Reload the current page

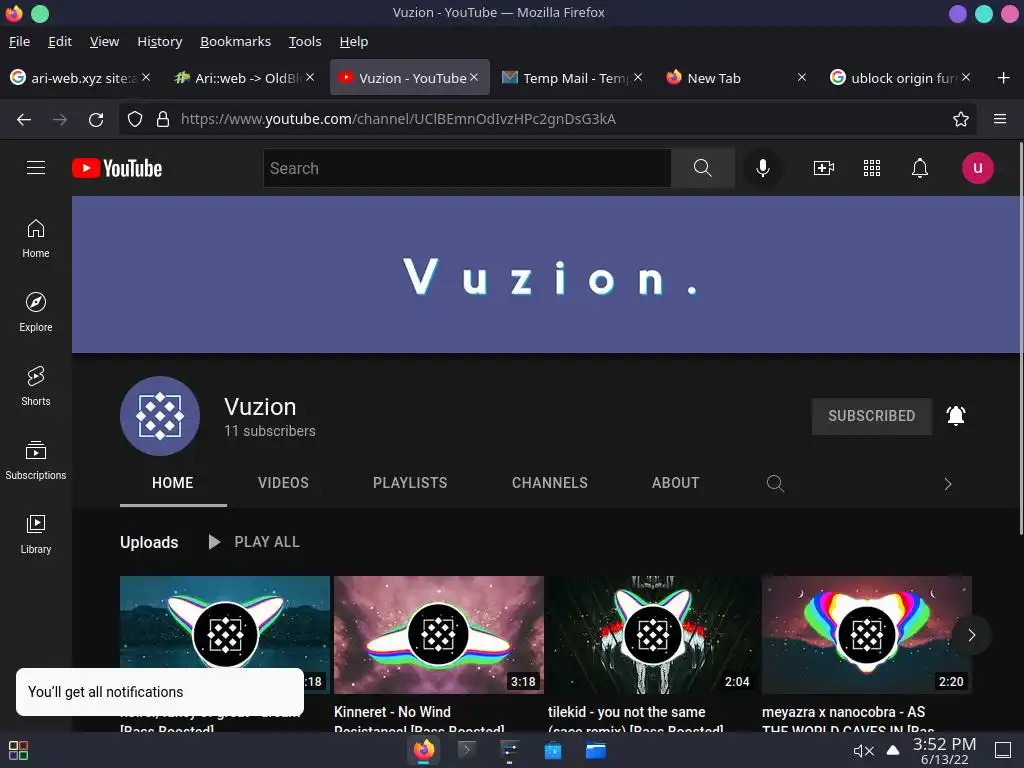click(x=96, y=120)
